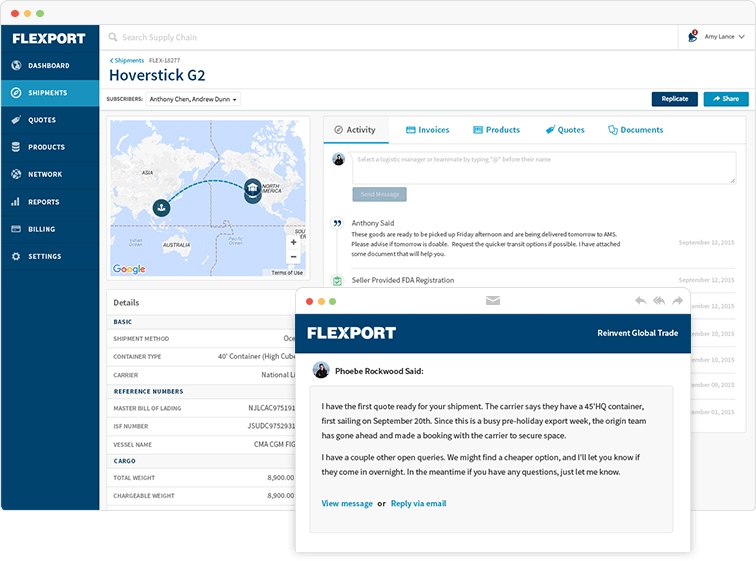Open Reports sidebar item
The width and height of the screenshot is (756, 561).
(x=50, y=202)
